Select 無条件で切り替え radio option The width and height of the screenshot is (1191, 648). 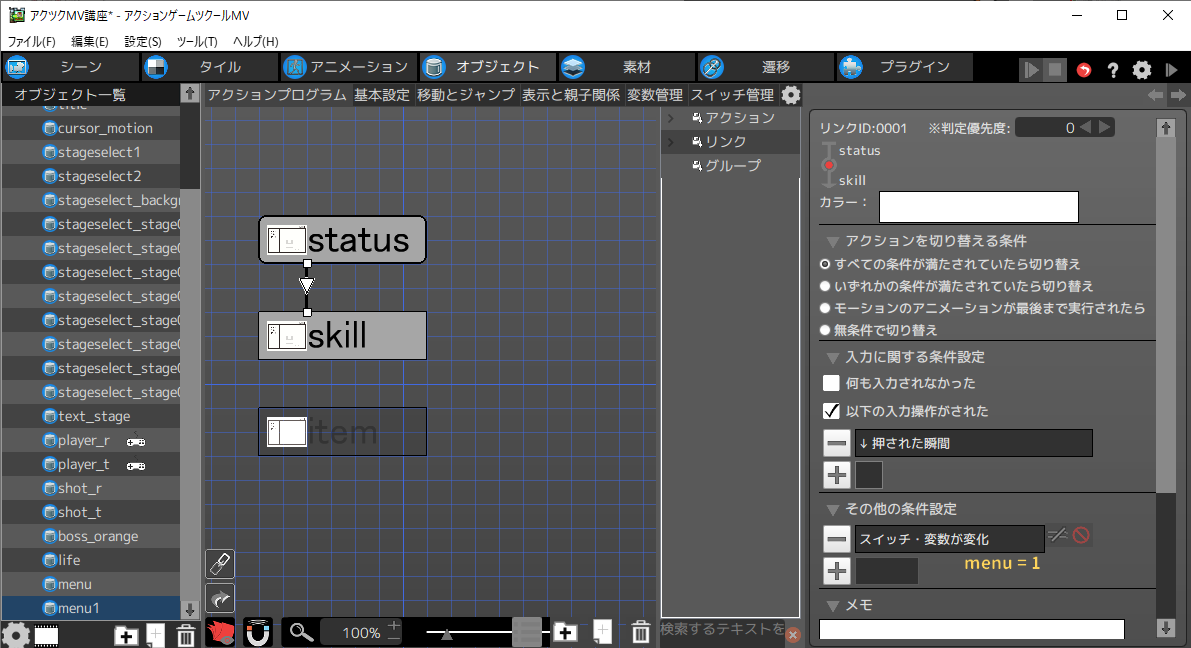[x=825, y=330]
